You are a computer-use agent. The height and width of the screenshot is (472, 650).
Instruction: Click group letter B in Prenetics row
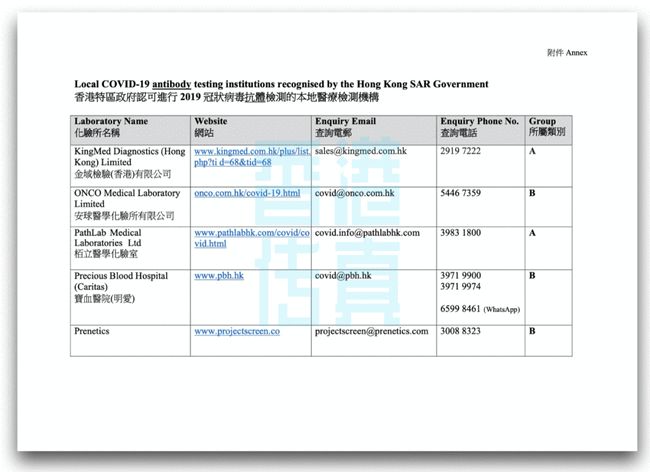pyautogui.click(x=532, y=331)
